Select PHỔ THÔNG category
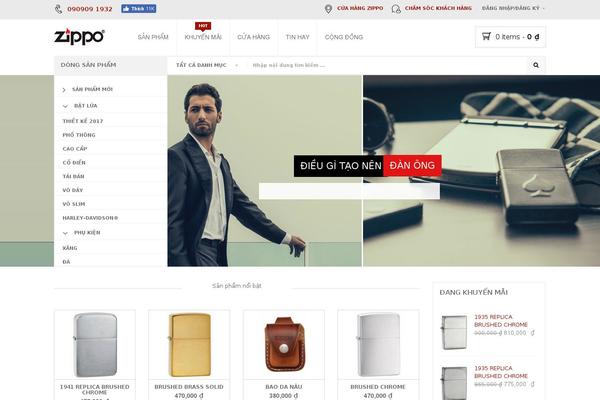Viewport: 600px width, 400px height. point(79,135)
